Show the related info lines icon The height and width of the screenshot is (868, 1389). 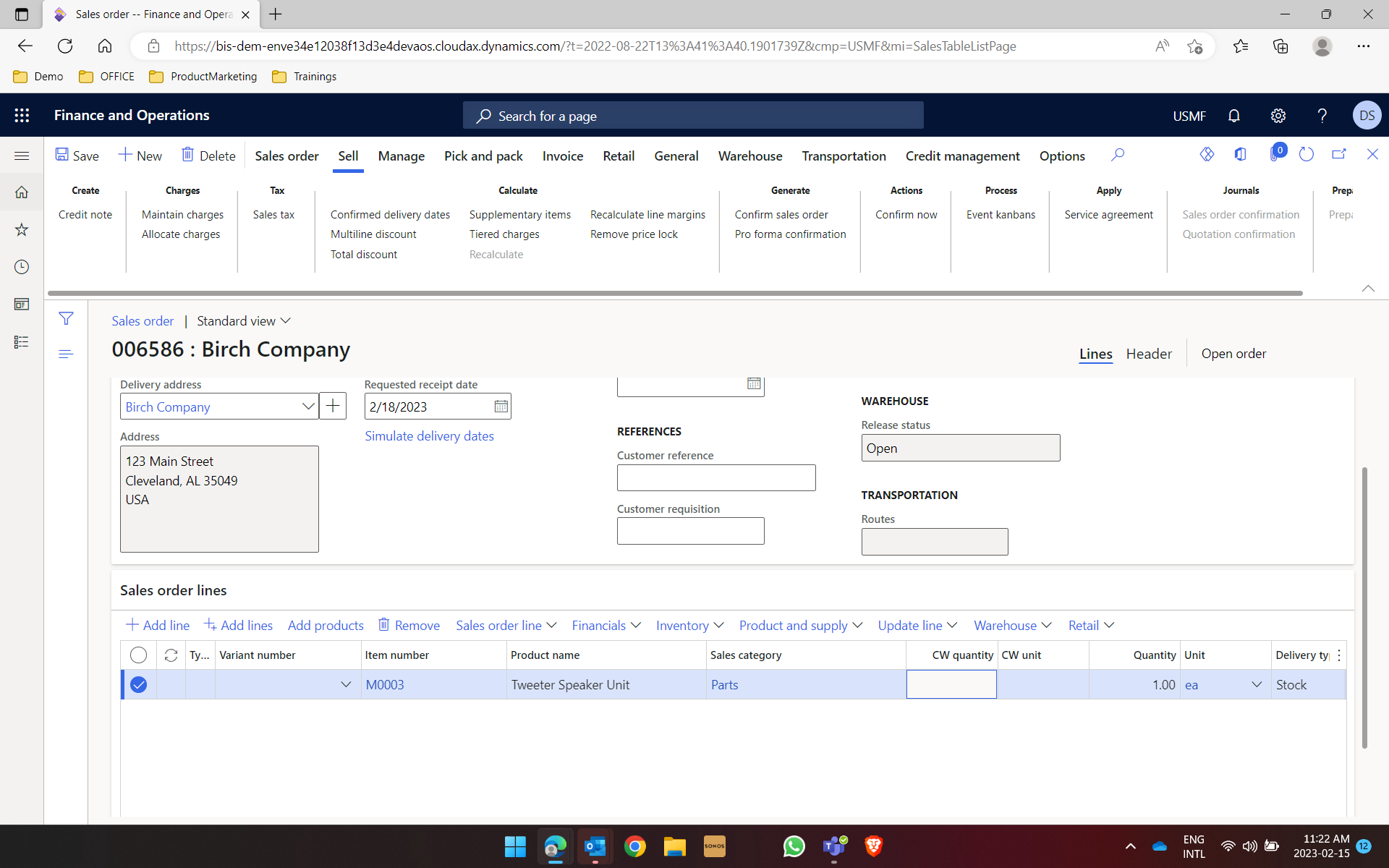[x=66, y=354]
